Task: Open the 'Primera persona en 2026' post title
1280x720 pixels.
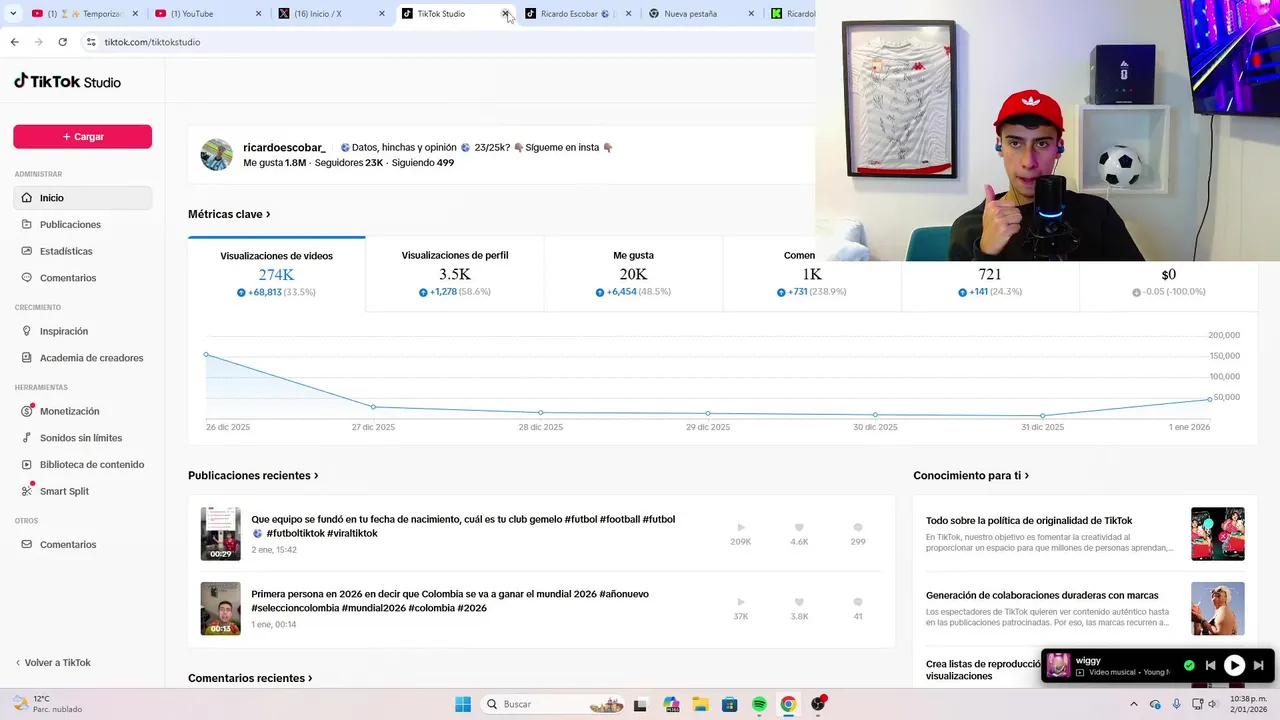Action: pyautogui.click(x=450, y=601)
